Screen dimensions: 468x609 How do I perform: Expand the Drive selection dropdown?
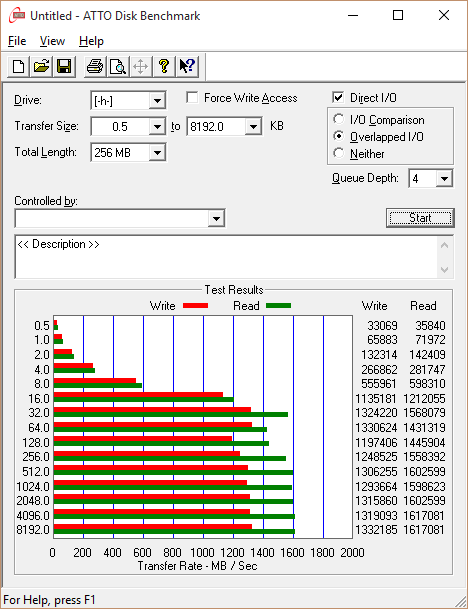[157, 101]
